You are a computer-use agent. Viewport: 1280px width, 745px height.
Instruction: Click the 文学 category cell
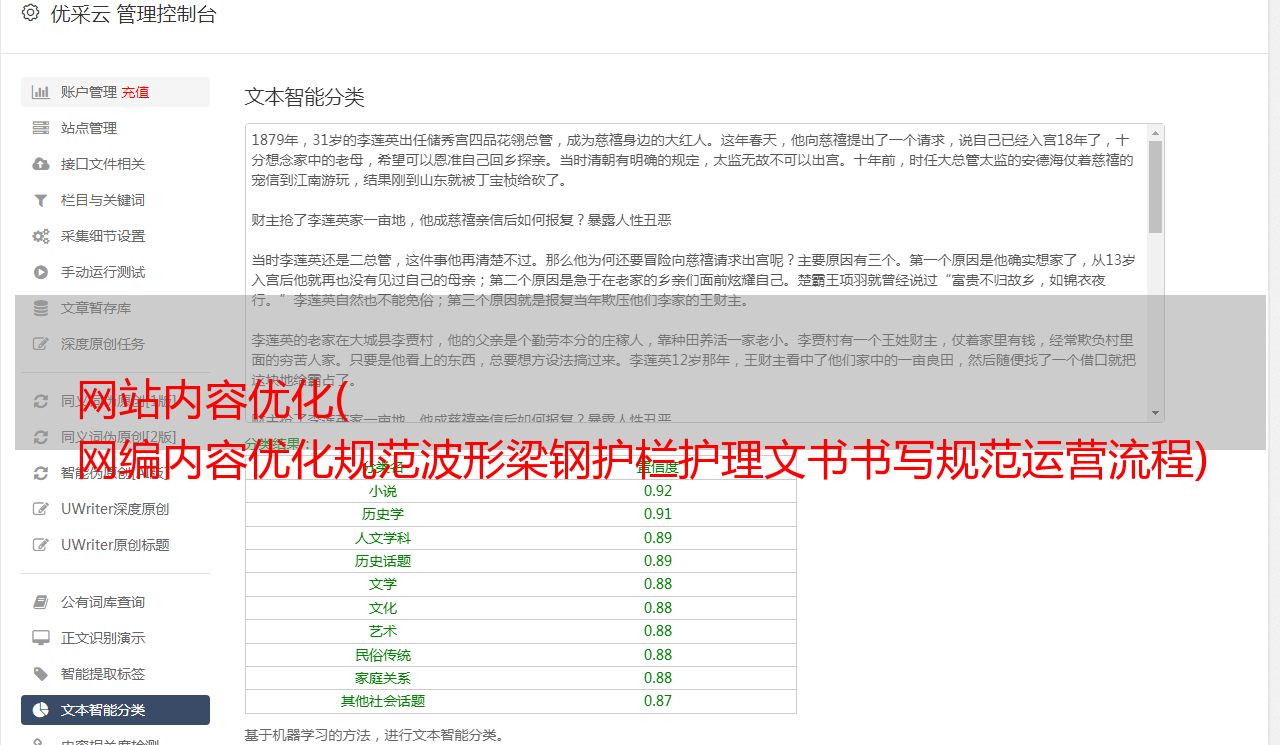click(383, 584)
